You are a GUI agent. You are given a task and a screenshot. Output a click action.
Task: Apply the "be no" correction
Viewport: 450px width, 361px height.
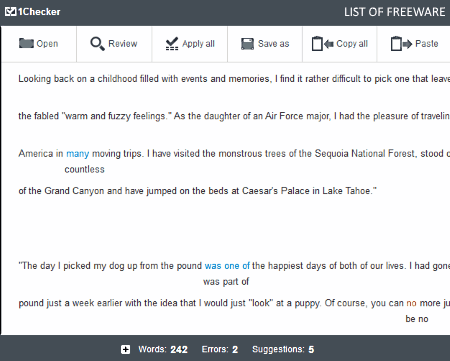tap(417, 319)
